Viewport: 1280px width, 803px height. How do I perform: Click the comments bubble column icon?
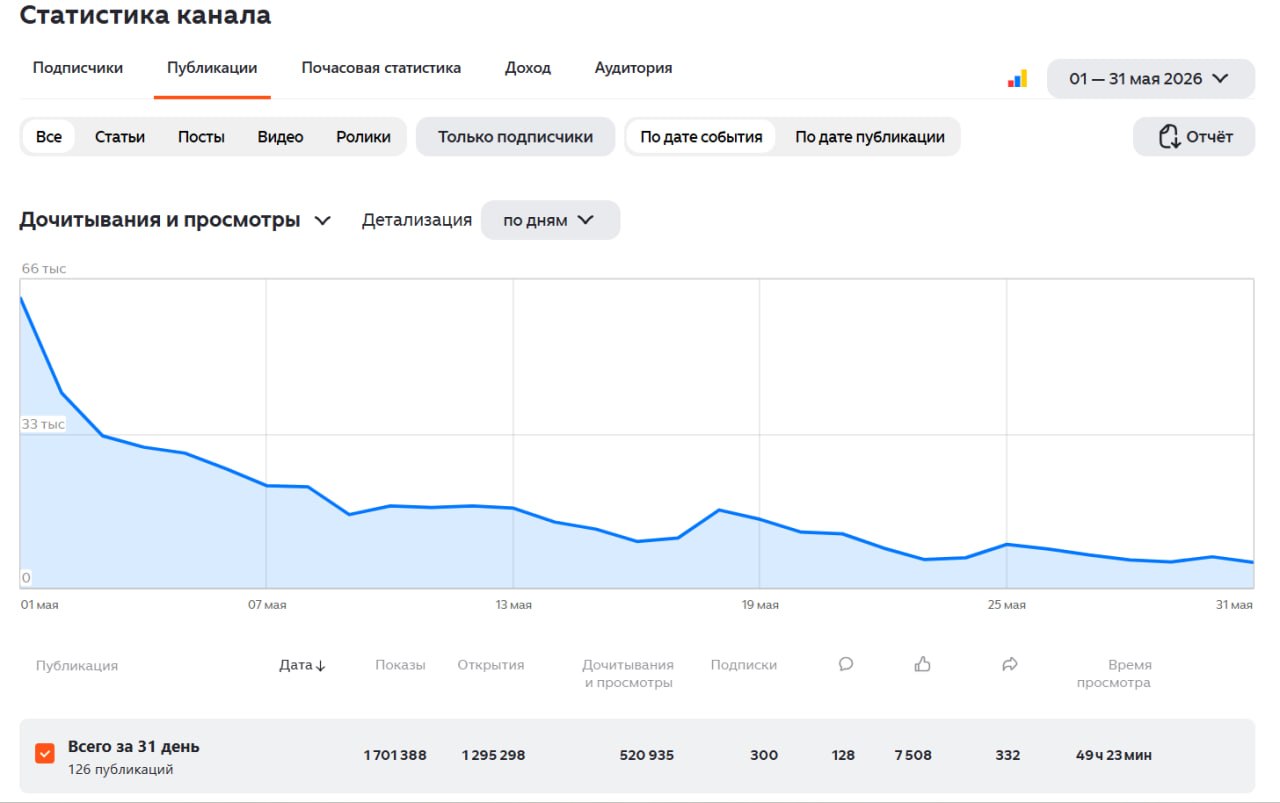(x=845, y=664)
